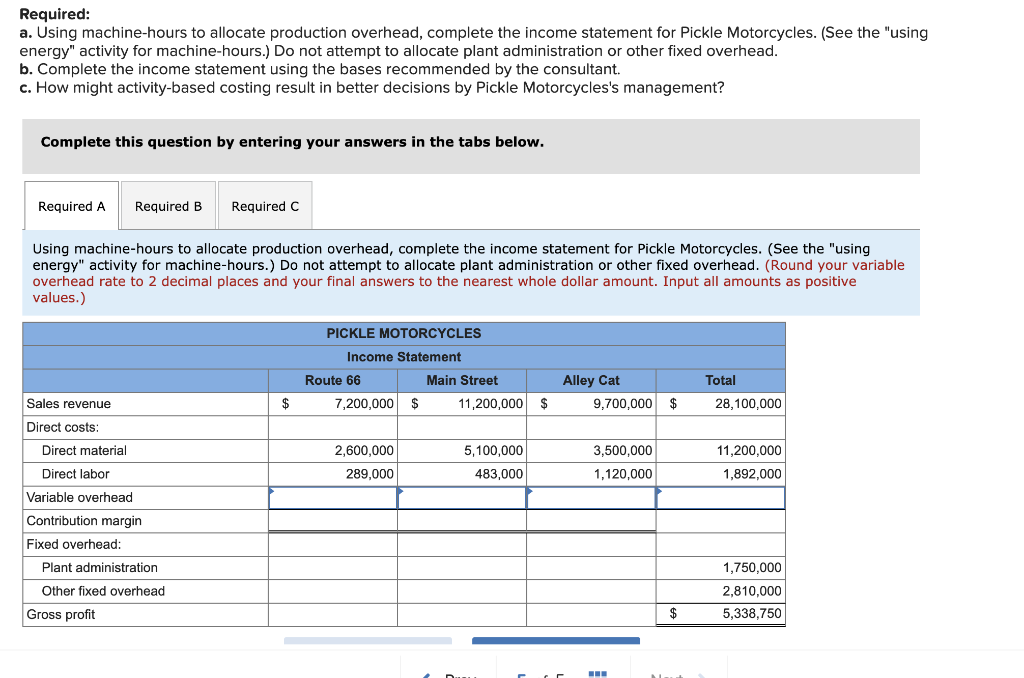1024x678 pixels.
Task: Switch to the Required B tab
Action: (167, 205)
